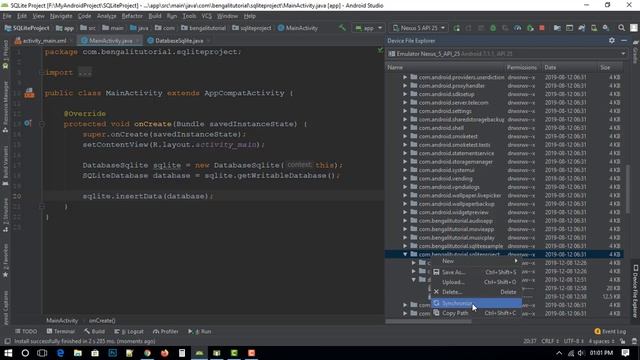Open Microsoft Edge from the taskbar
The width and height of the screenshot is (640, 360).
(60, 353)
